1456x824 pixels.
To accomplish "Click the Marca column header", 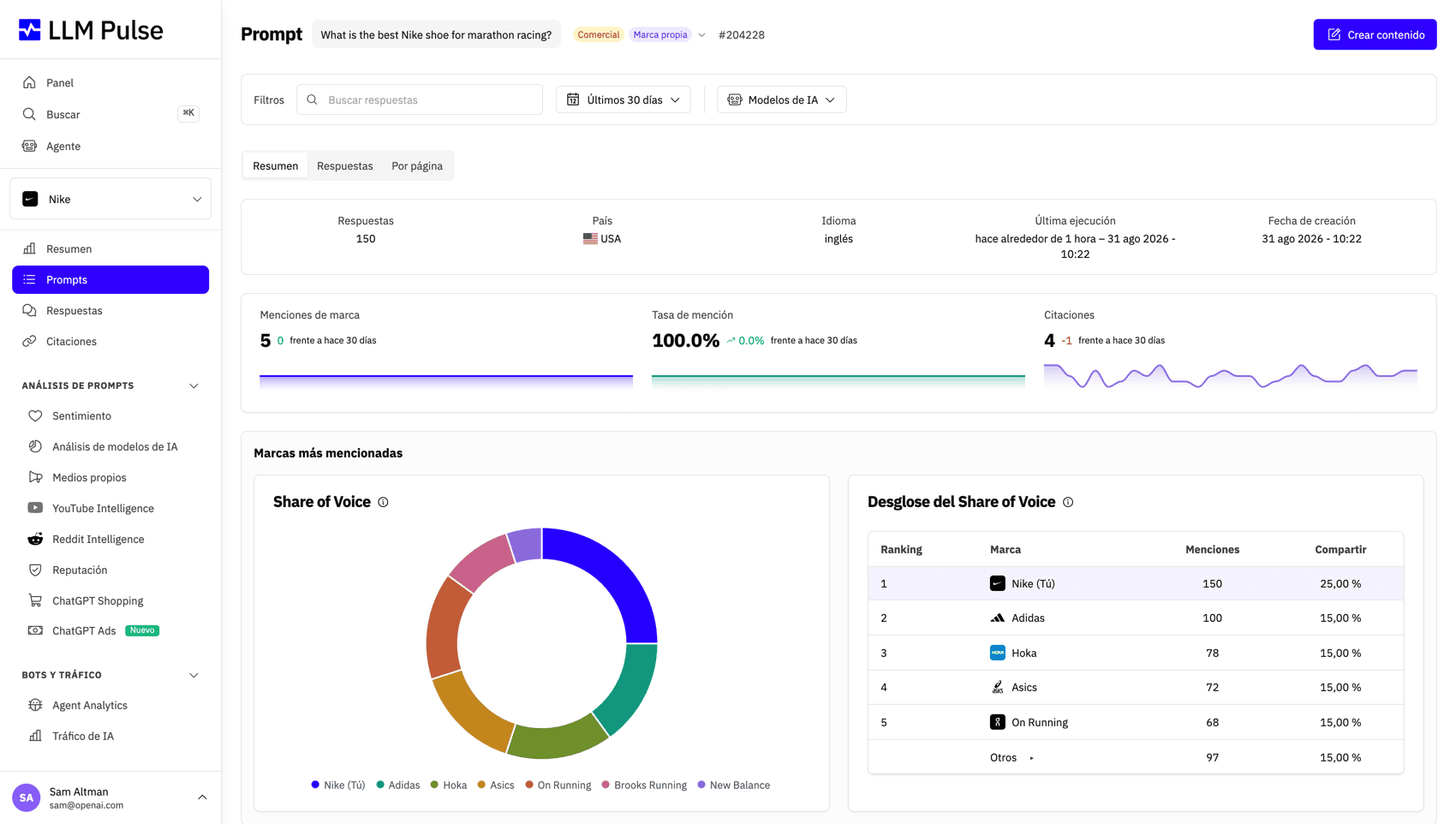I will [x=1005, y=549].
